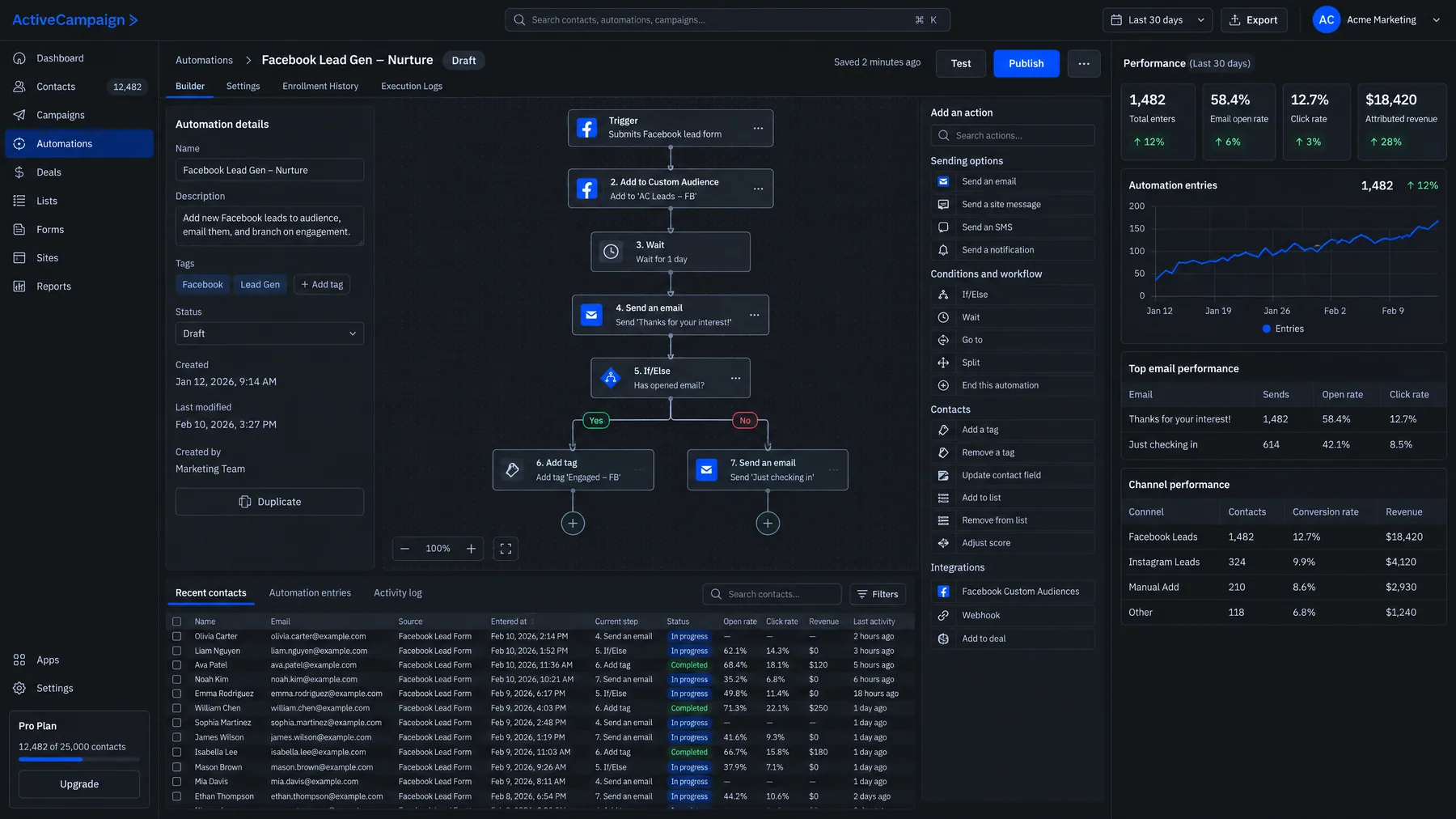Focus the Search contacts field in table

[772, 594]
